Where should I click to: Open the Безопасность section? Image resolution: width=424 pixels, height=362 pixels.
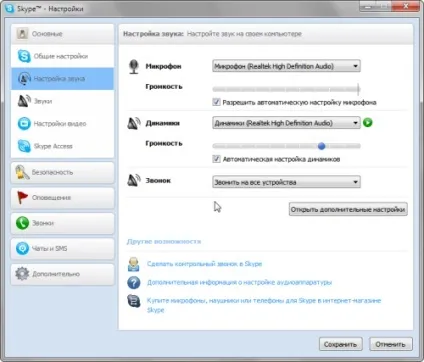62,172
